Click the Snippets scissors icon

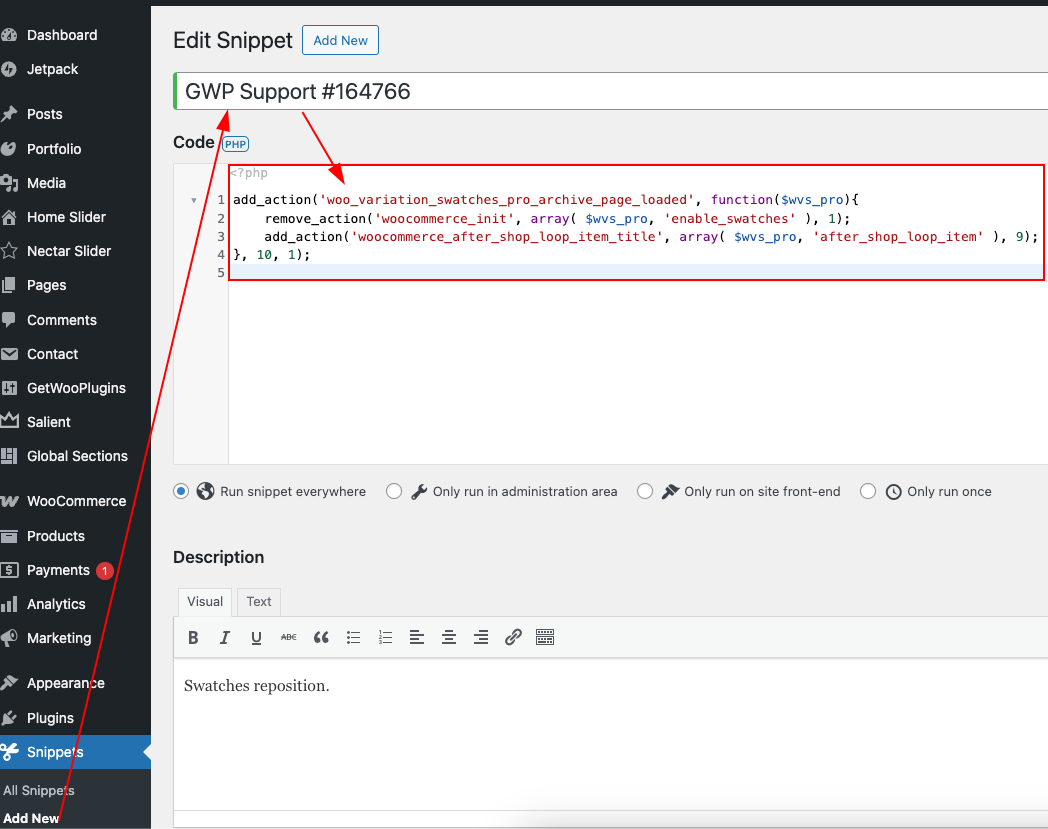coord(9,752)
